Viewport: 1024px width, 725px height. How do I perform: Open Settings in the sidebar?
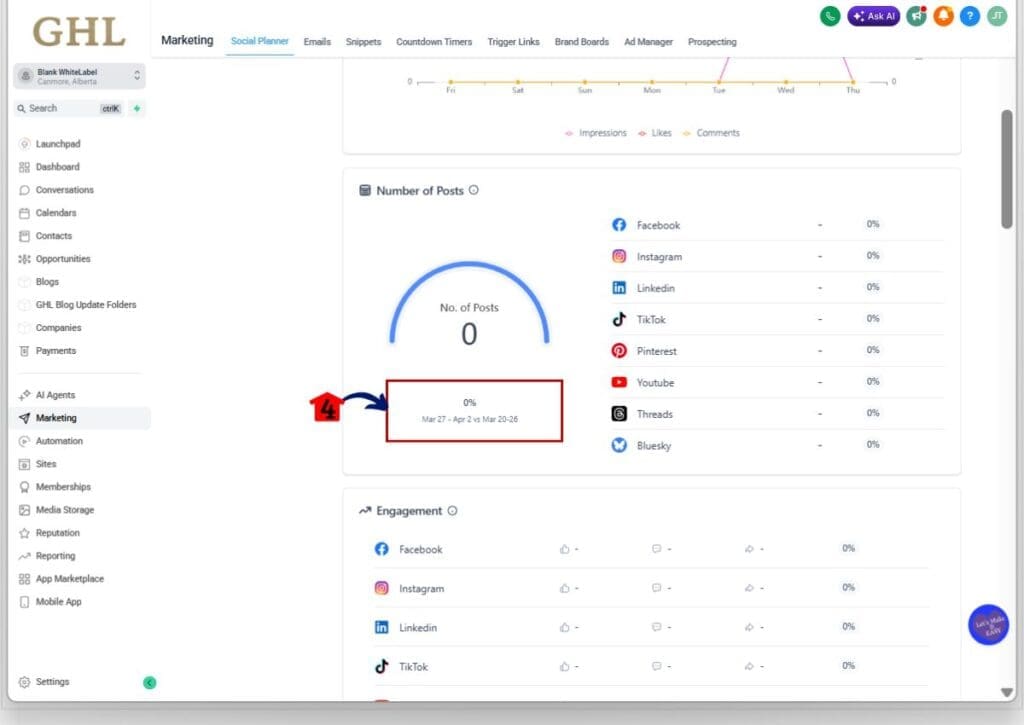pyautogui.click(x=52, y=682)
